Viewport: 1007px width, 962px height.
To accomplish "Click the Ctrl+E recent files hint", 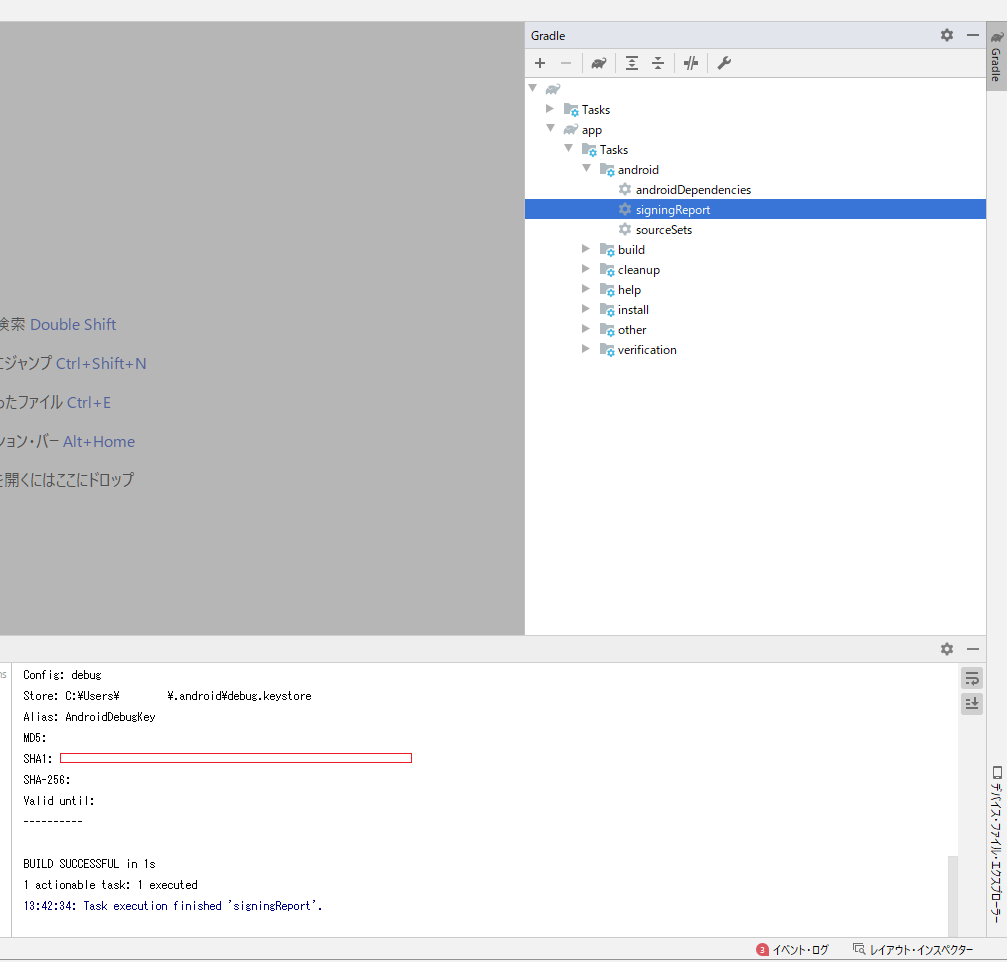I will 89,403.
